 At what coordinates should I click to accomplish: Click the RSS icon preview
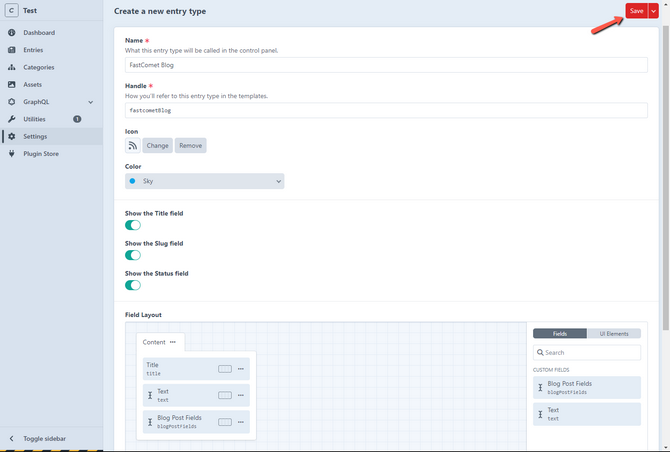click(x=133, y=145)
